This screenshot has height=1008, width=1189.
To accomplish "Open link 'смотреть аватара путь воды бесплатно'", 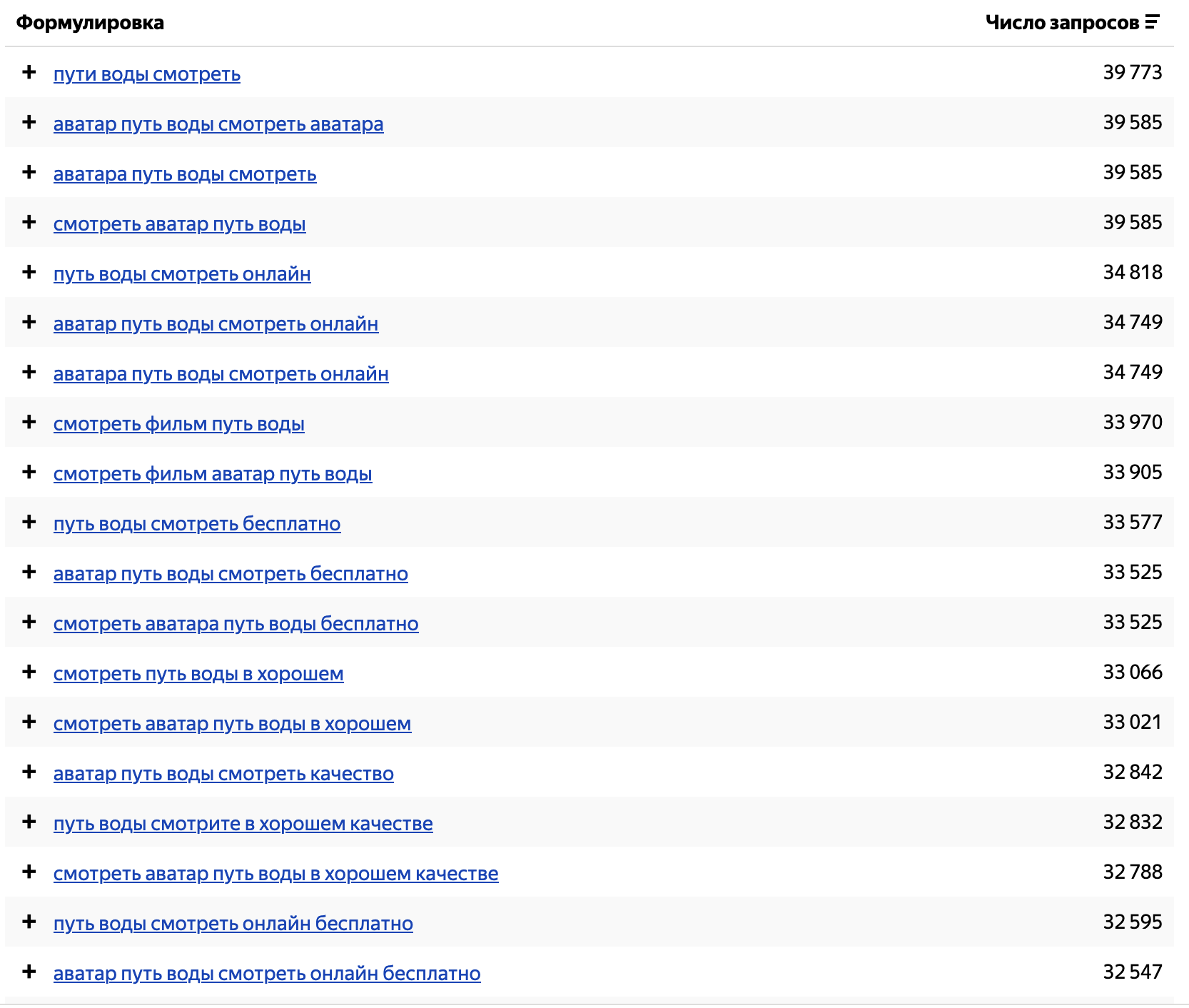I will click(x=236, y=624).
